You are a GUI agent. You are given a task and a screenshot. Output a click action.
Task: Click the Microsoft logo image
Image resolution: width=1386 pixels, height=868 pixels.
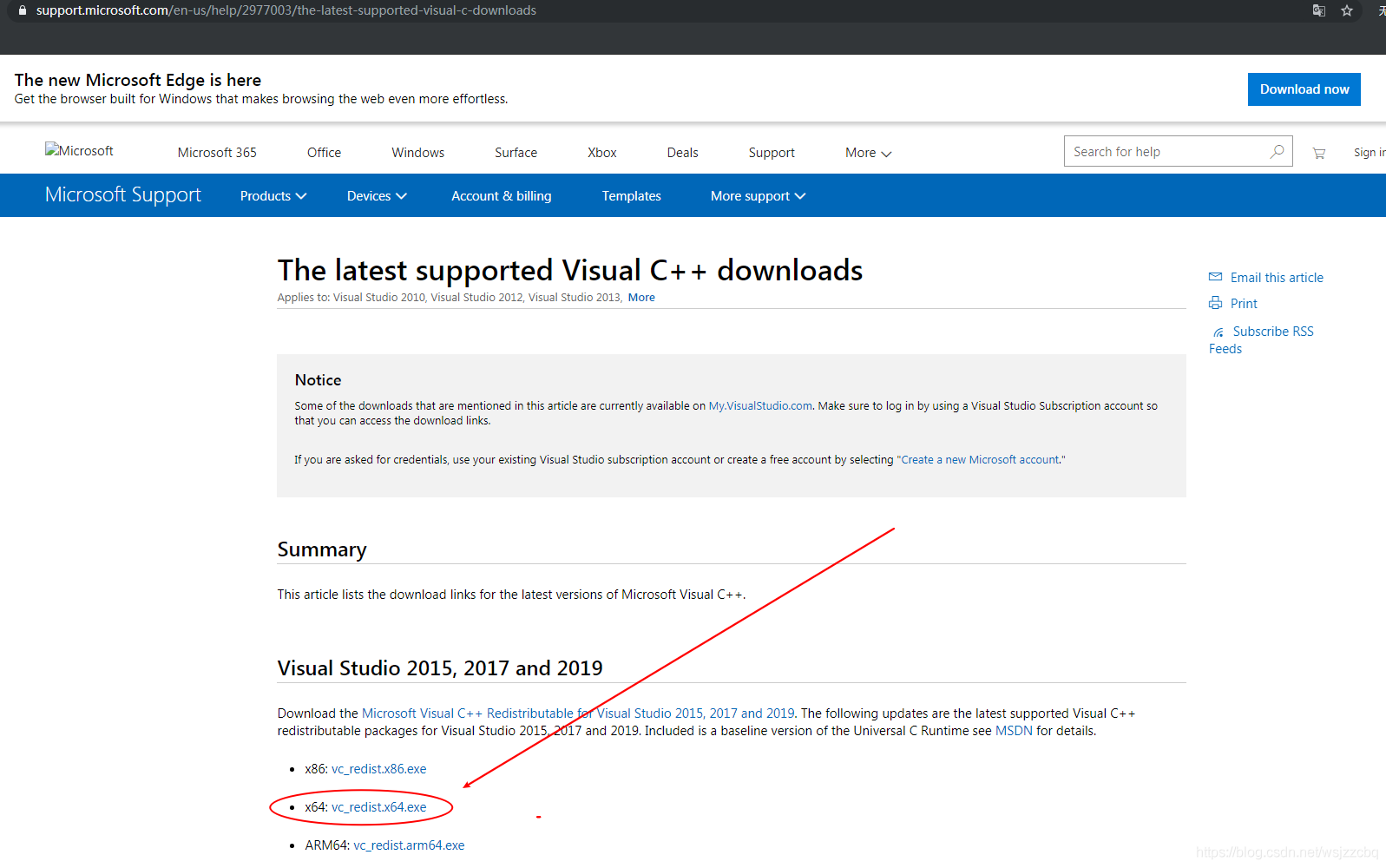[x=79, y=150]
